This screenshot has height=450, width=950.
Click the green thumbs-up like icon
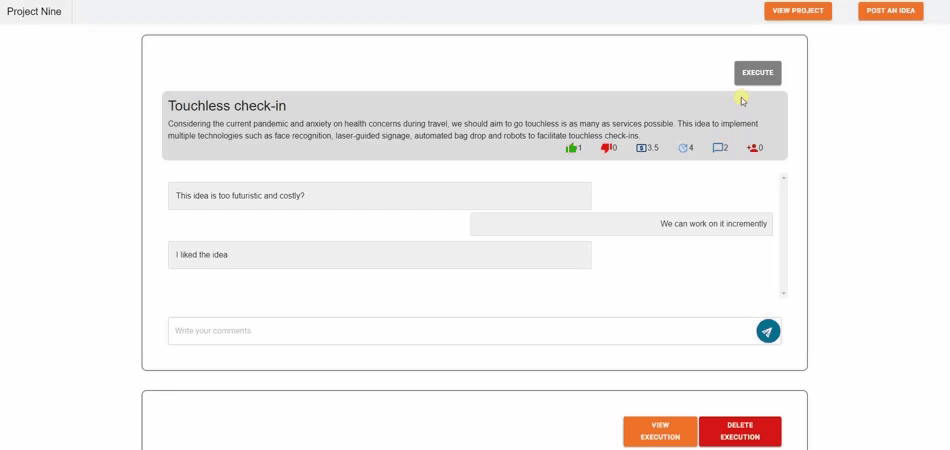click(571, 148)
